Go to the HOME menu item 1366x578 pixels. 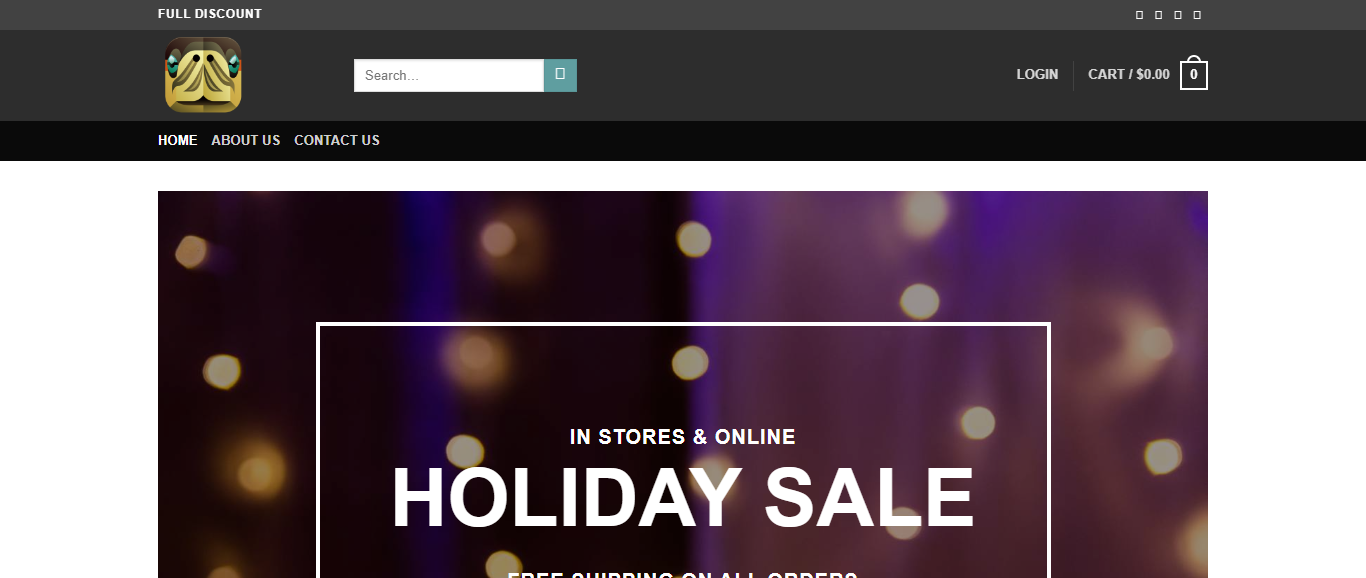[x=177, y=140]
